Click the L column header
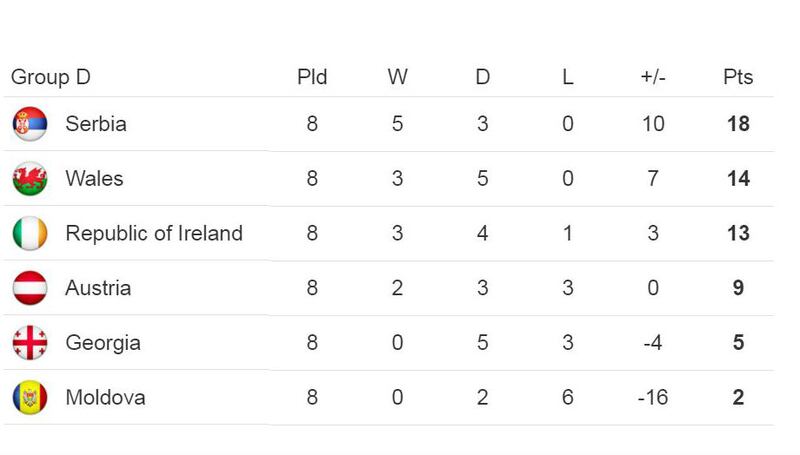 (568, 77)
